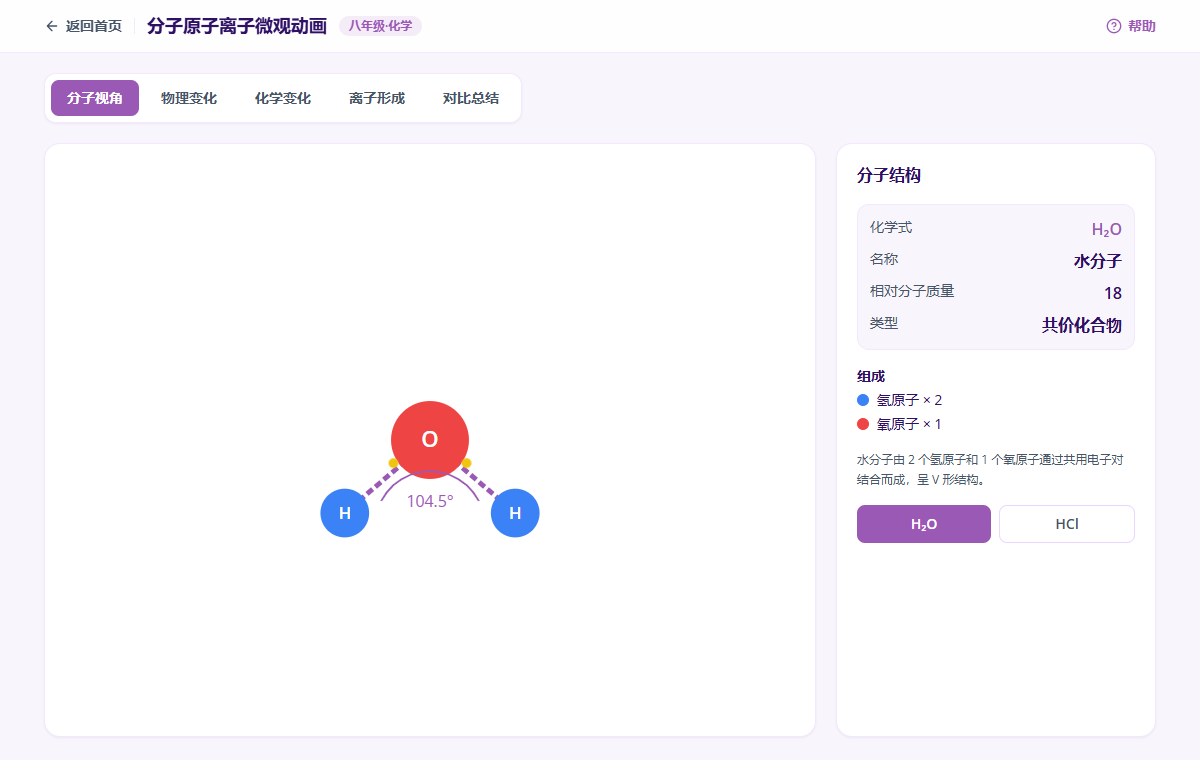Click the right blue hydrogen atom
The width and height of the screenshot is (1200, 760).
coord(515,513)
